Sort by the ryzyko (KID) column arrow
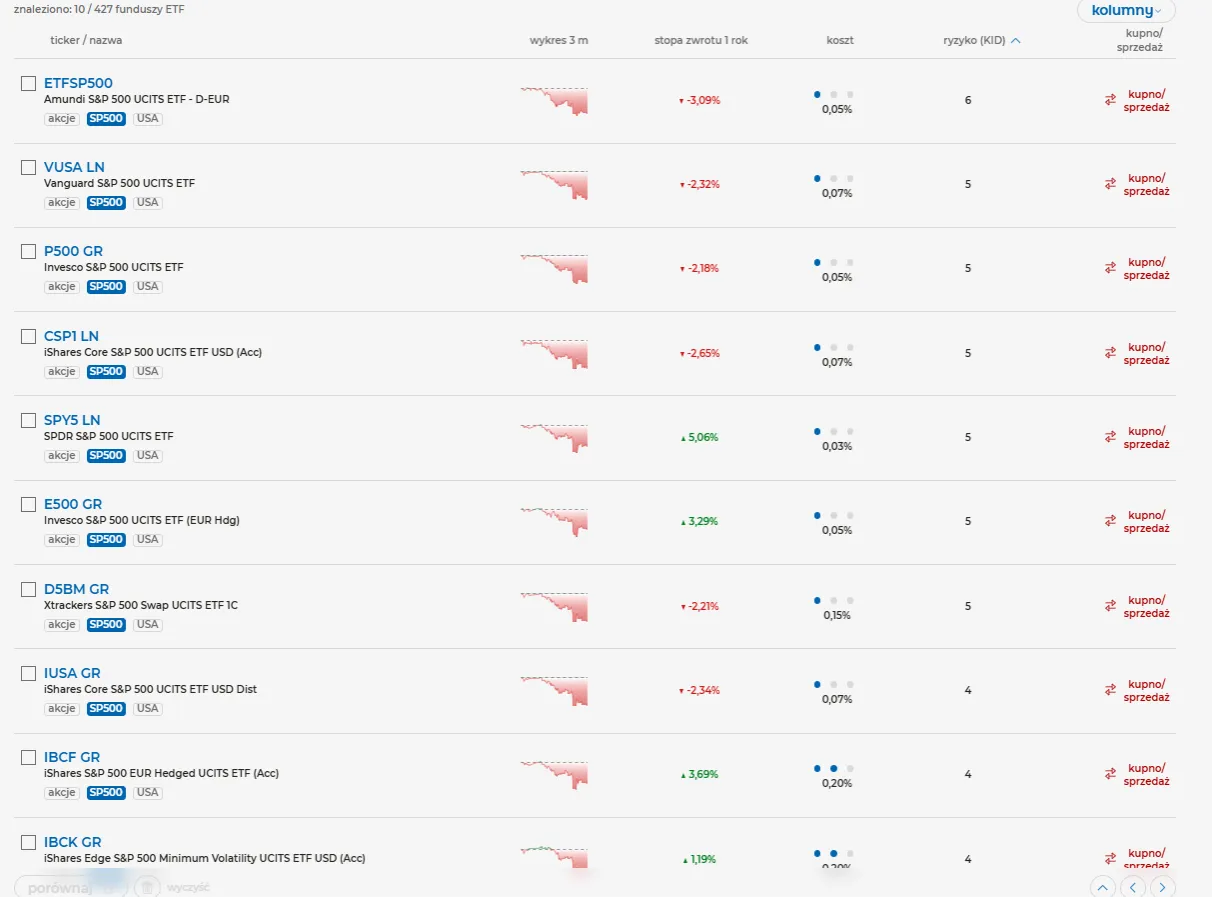 tap(1016, 41)
